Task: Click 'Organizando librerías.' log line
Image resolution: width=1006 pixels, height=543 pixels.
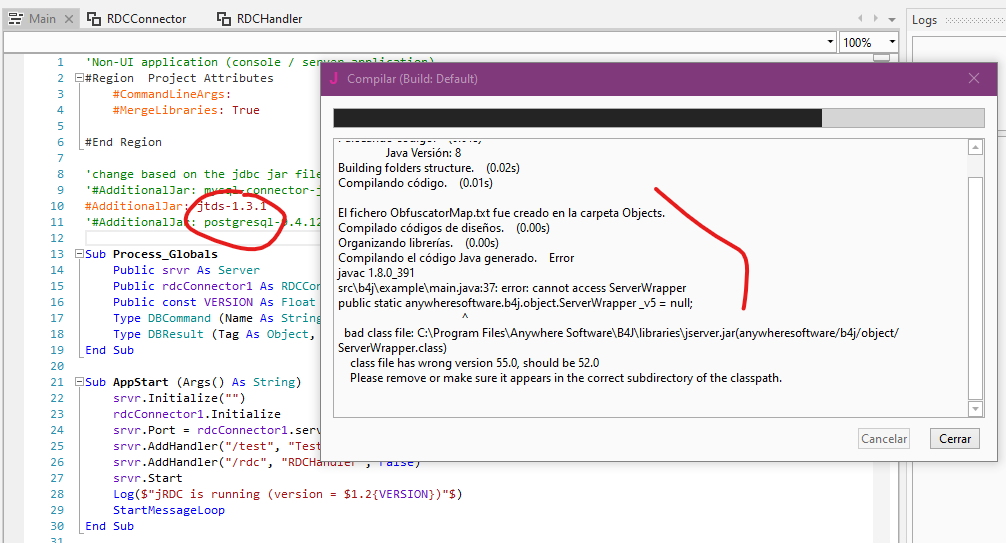Action: pyautogui.click(x=418, y=243)
